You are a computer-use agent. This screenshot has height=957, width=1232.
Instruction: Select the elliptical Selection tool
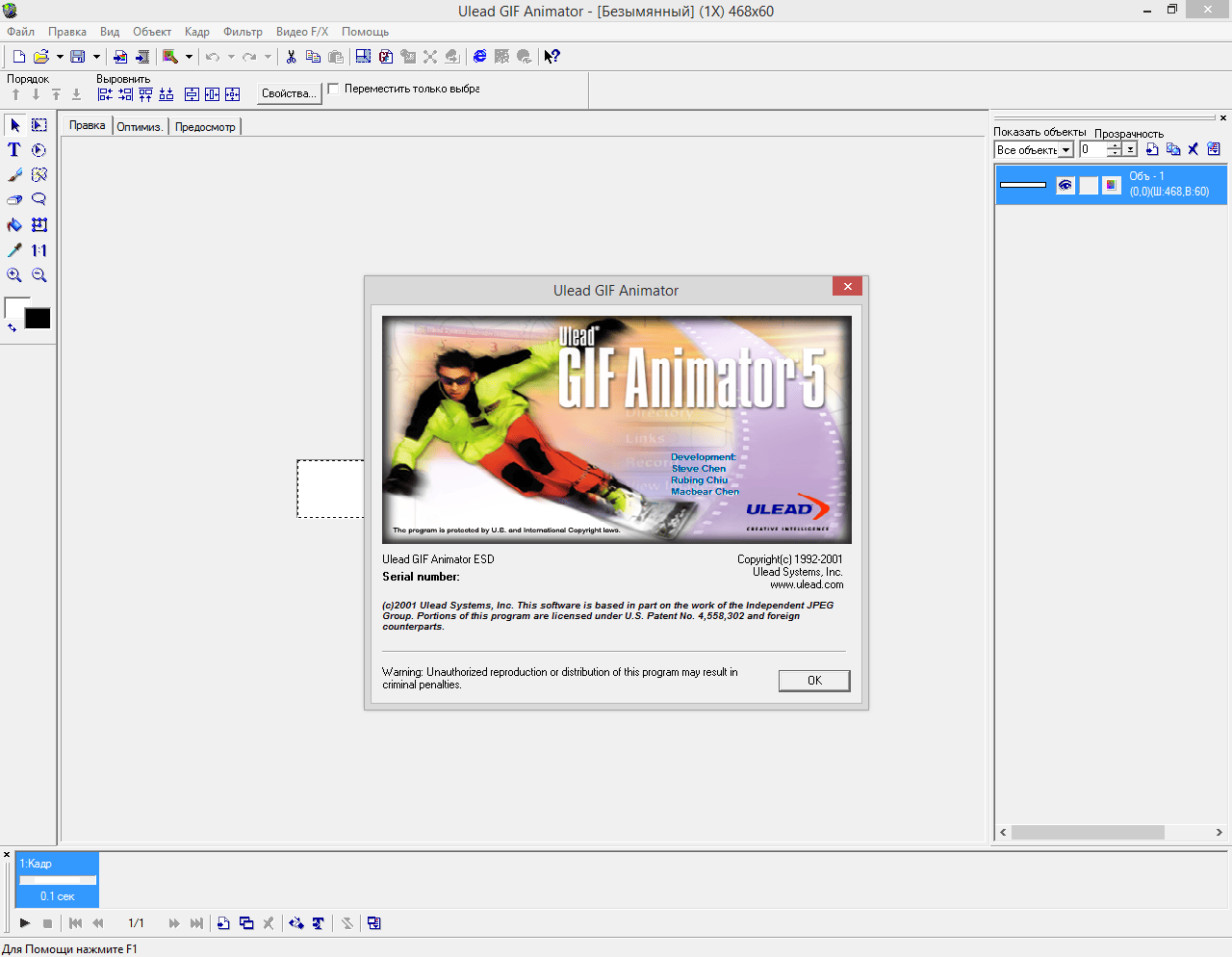tap(39, 150)
